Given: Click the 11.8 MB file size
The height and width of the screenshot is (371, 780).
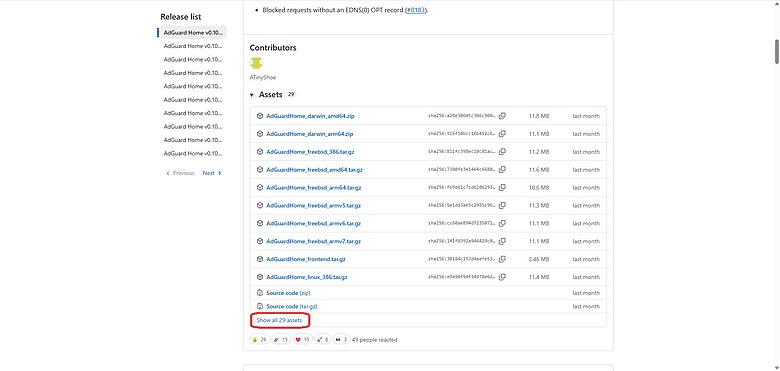Looking at the screenshot, I should pyautogui.click(x=539, y=116).
